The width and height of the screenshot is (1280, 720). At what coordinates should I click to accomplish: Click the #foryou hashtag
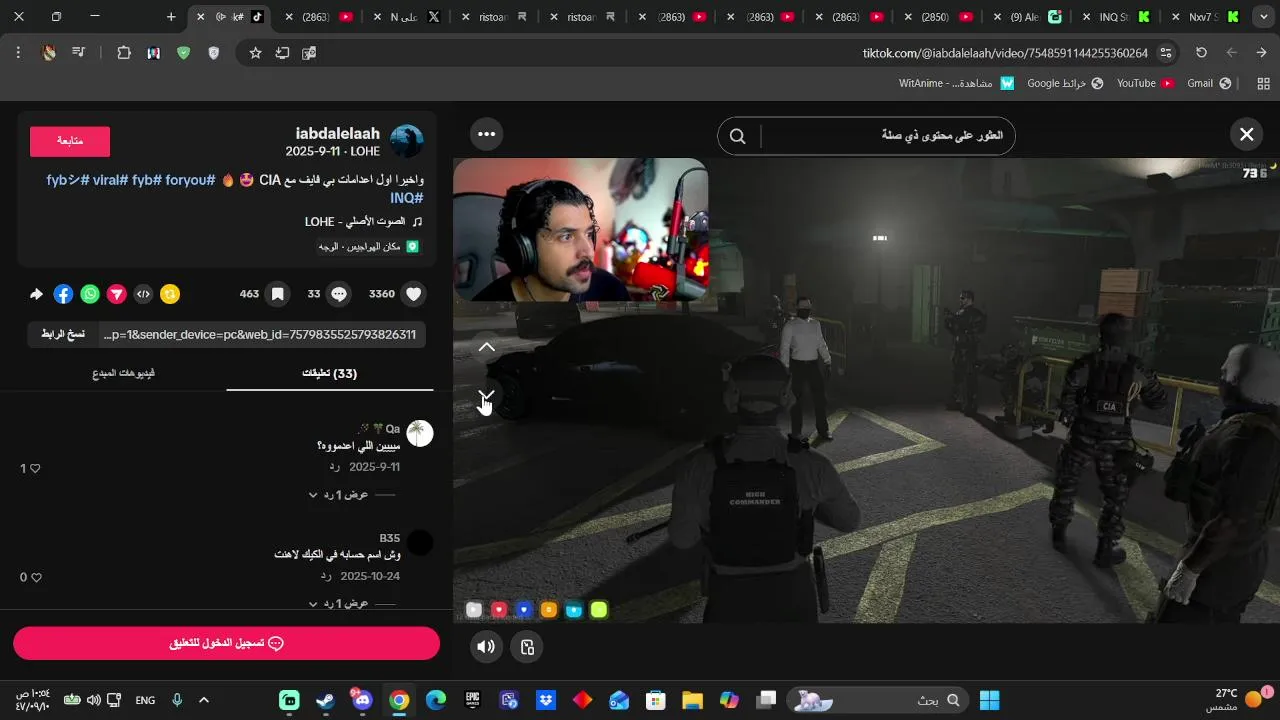(190, 180)
